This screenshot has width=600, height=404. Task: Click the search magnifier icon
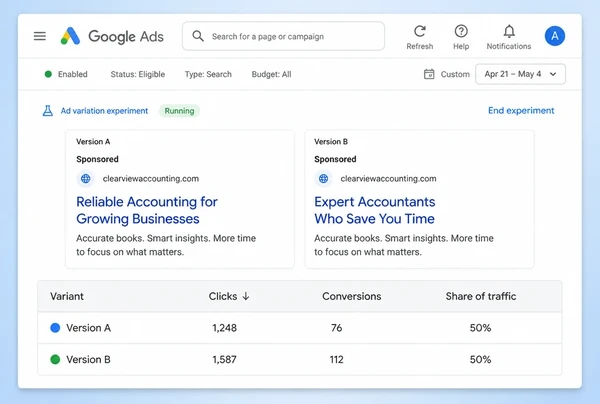(x=198, y=36)
